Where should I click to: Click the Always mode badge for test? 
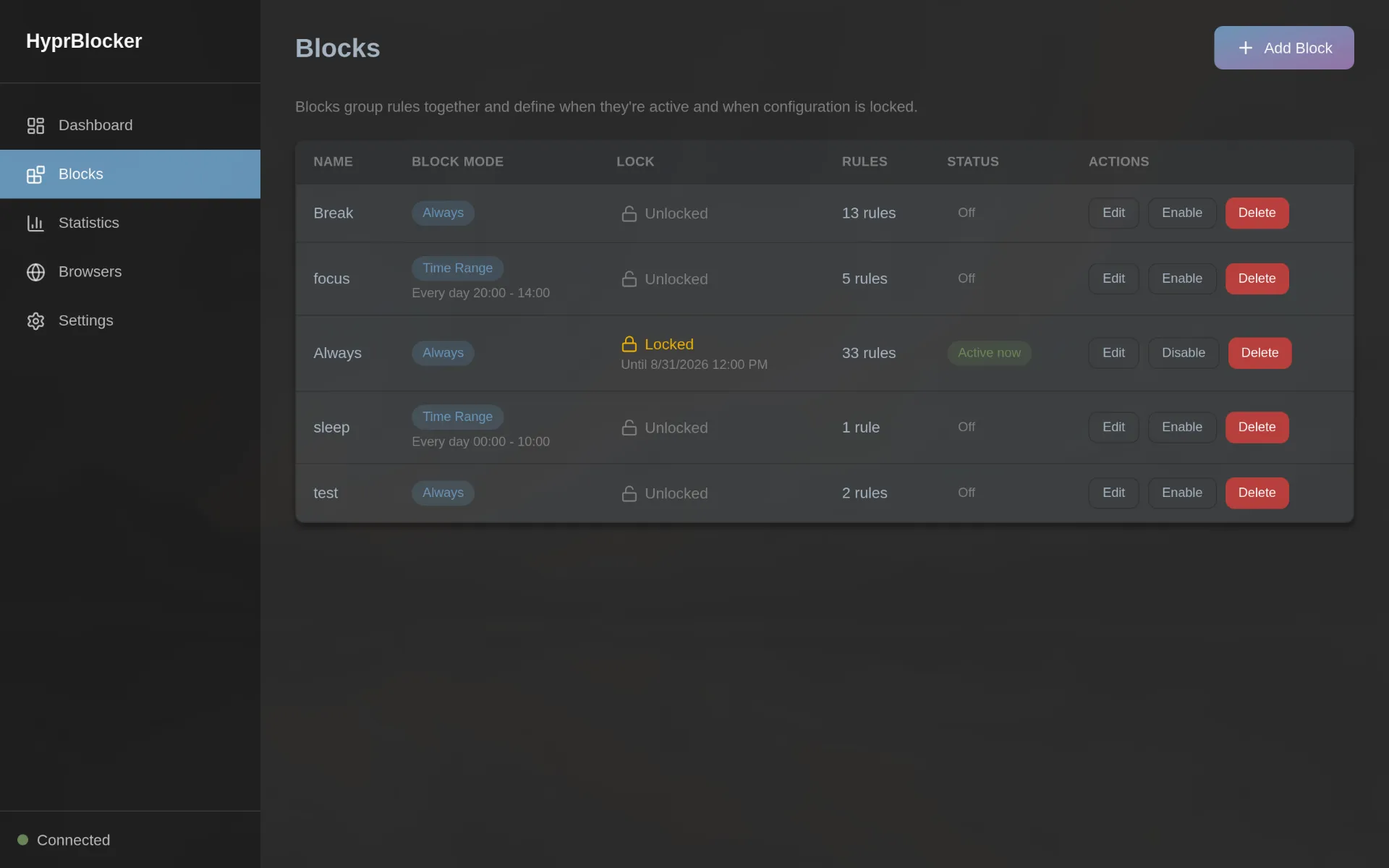click(x=443, y=493)
